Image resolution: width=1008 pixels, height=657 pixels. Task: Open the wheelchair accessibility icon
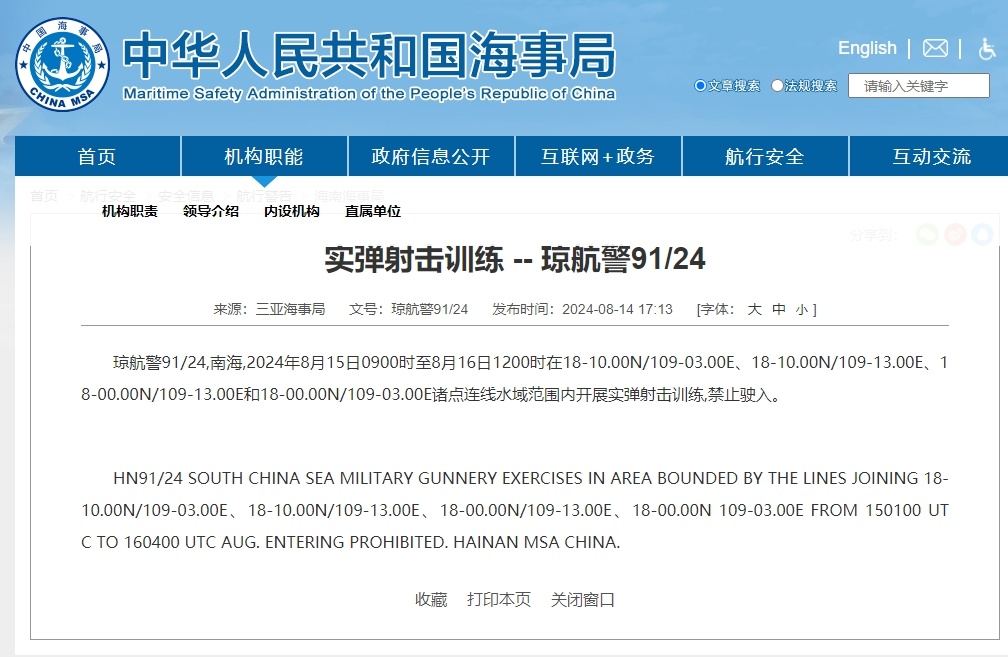click(x=987, y=49)
